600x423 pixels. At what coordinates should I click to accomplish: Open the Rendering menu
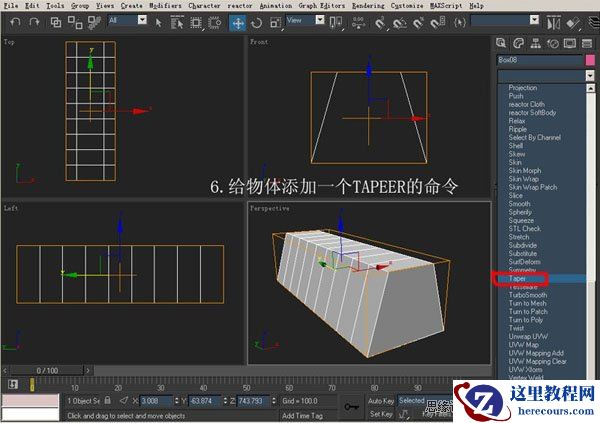(368, 5)
